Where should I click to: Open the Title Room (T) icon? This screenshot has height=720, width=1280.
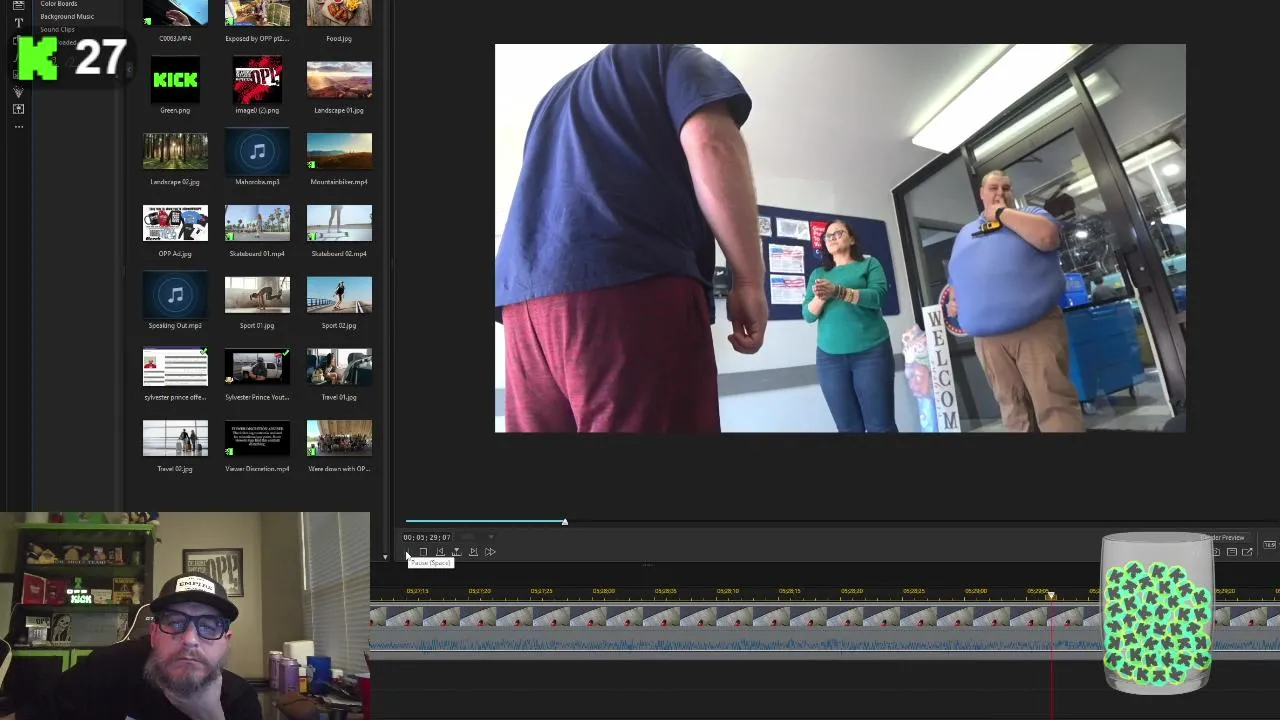18,22
